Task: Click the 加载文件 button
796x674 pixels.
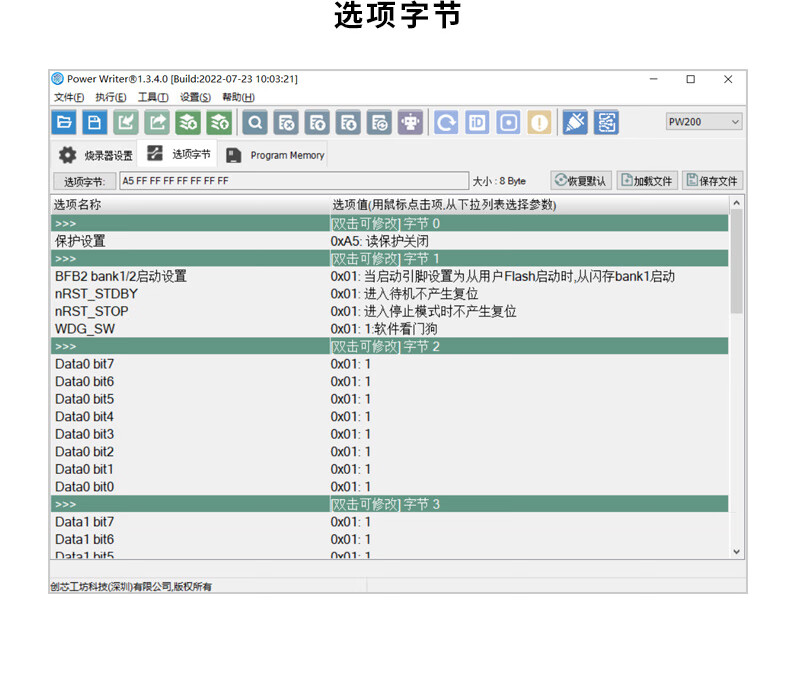Action: pyautogui.click(x=647, y=181)
